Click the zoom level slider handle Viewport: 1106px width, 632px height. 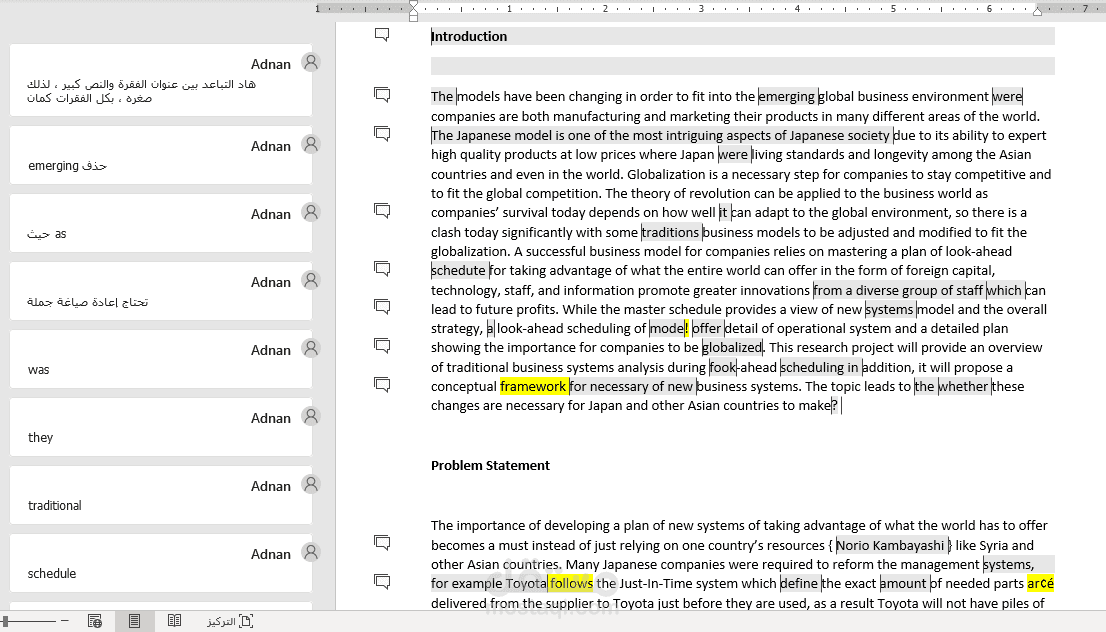pos(6,620)
